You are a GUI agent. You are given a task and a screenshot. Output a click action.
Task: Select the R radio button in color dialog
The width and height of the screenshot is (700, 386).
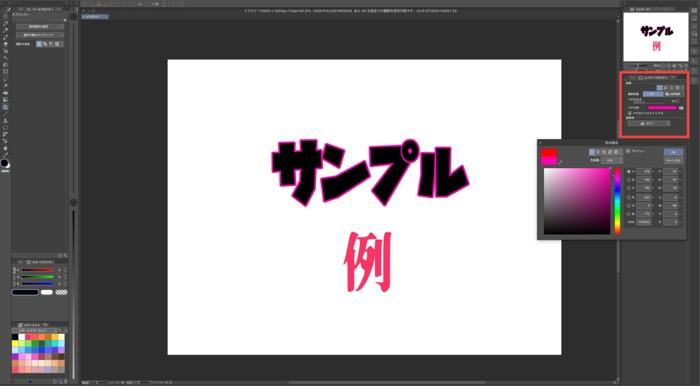(629, 197)
